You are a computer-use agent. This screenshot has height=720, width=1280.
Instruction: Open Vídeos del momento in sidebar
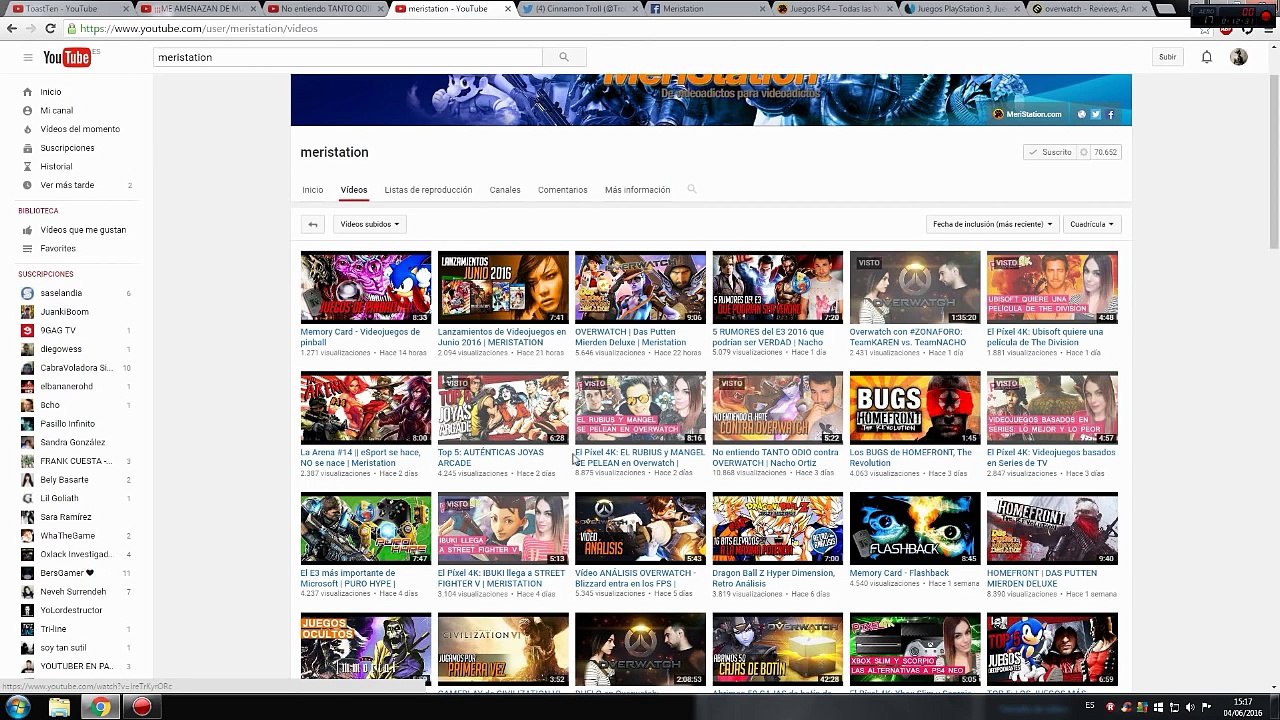[x=78, y=129]
